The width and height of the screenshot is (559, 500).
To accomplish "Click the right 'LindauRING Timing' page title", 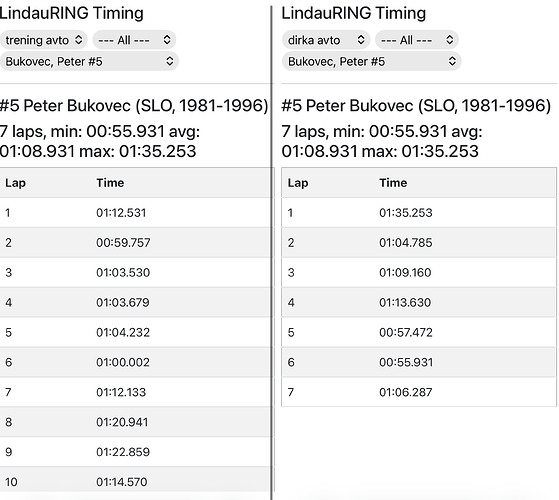I will pyautogui.click(x=354, y=14).
